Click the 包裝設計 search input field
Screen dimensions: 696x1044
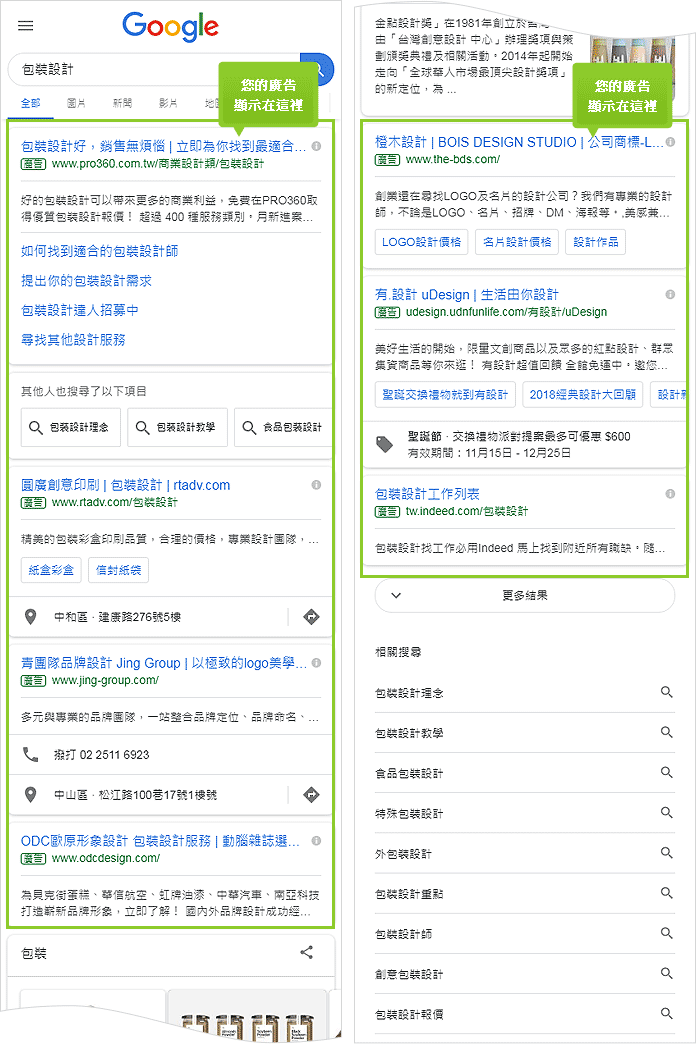[150, 70]
